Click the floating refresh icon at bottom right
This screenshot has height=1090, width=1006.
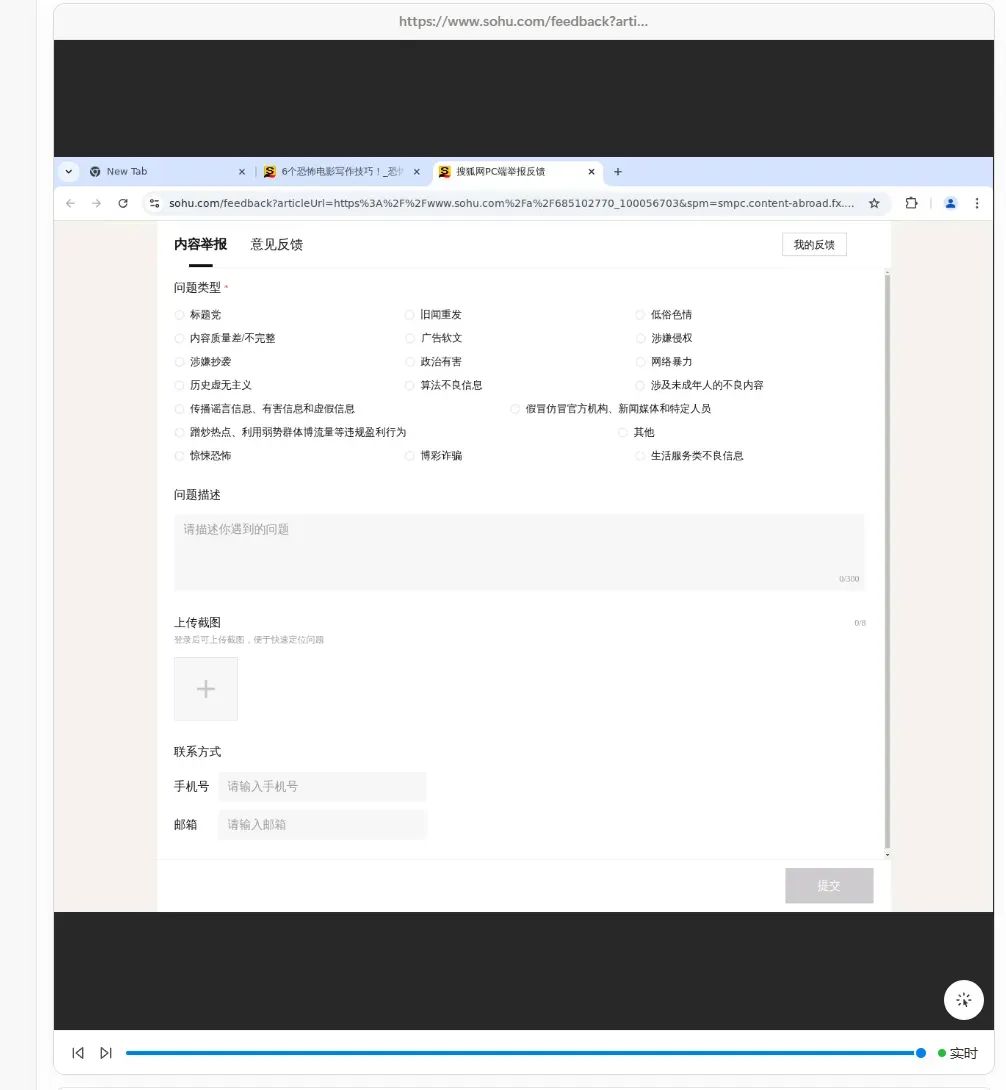(963, 999)
